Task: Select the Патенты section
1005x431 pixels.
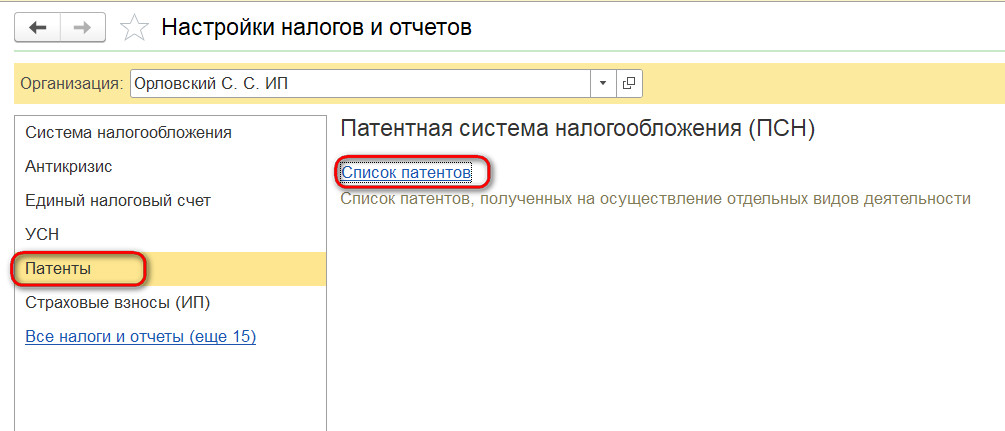Action: point(170,269)
